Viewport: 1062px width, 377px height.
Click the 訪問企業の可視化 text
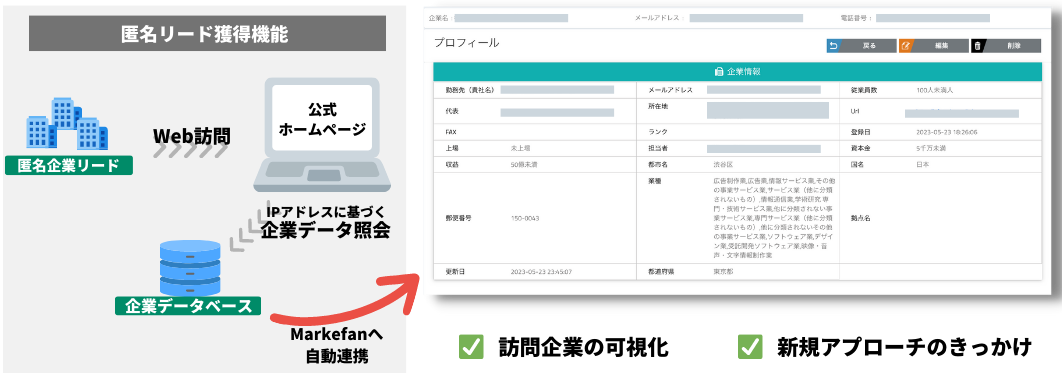[583, 348]
